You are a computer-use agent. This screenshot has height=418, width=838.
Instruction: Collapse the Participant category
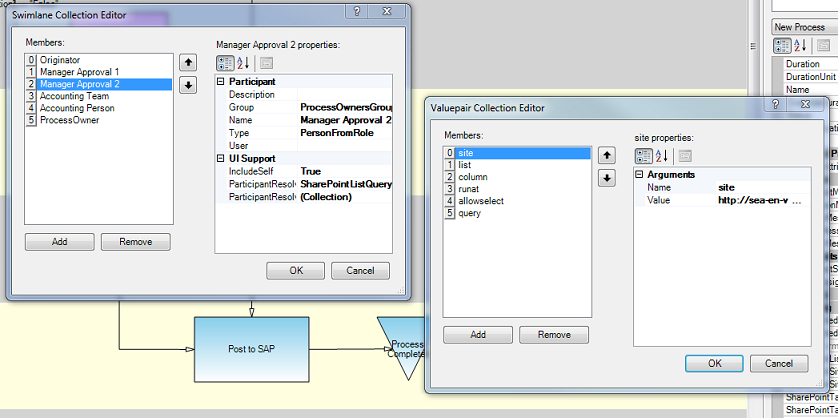tap(221, 82)
